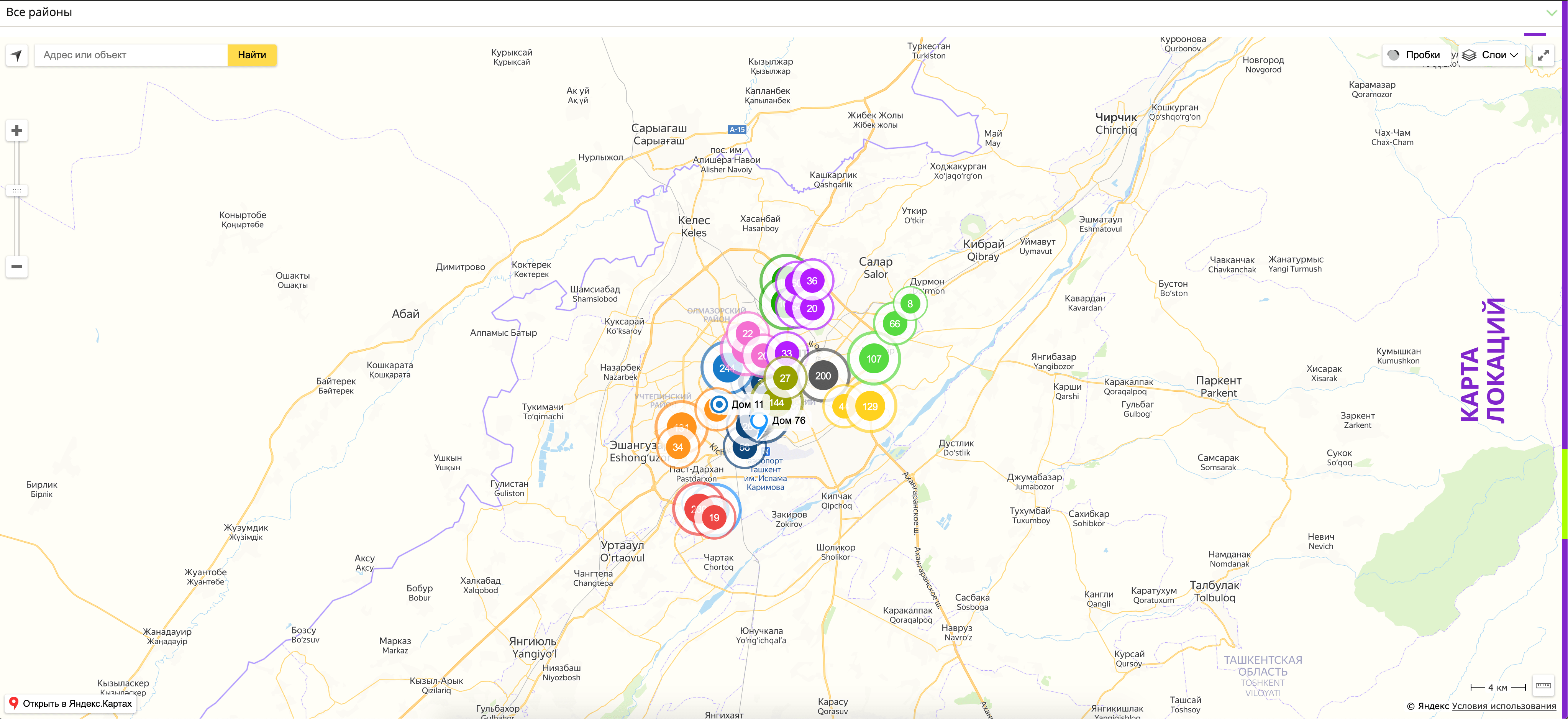Open Условия использования terms link
The width and height of the screenshot is (1568, 719).
1504,706
